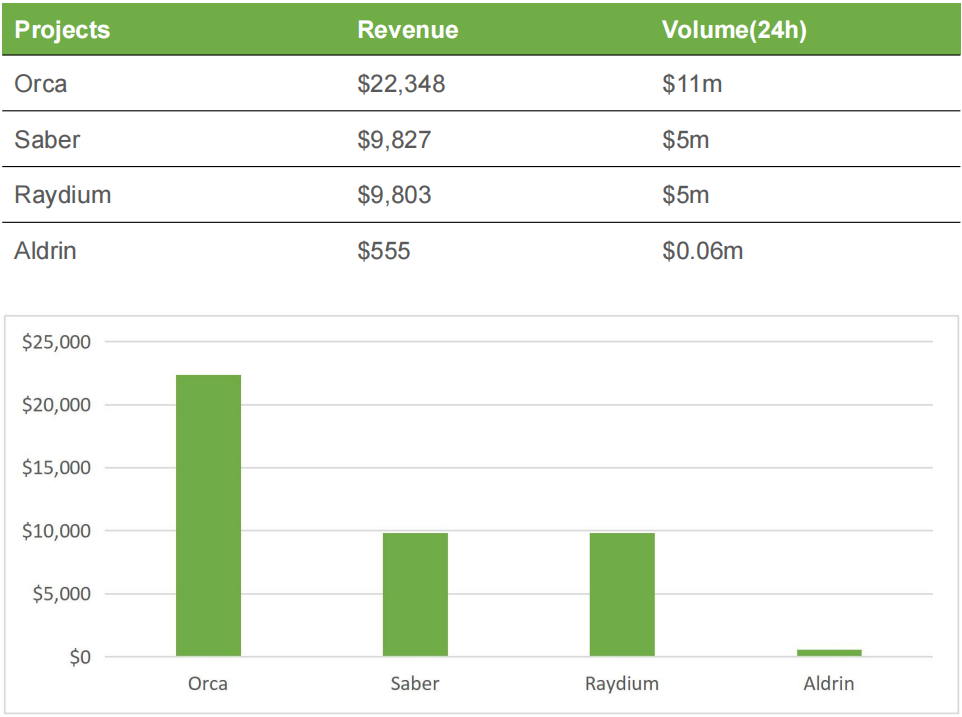The height and width of the screenshot is (717, 962).
Task: Click the $10,000 axis label on the chart
Action: click(56, 531)
